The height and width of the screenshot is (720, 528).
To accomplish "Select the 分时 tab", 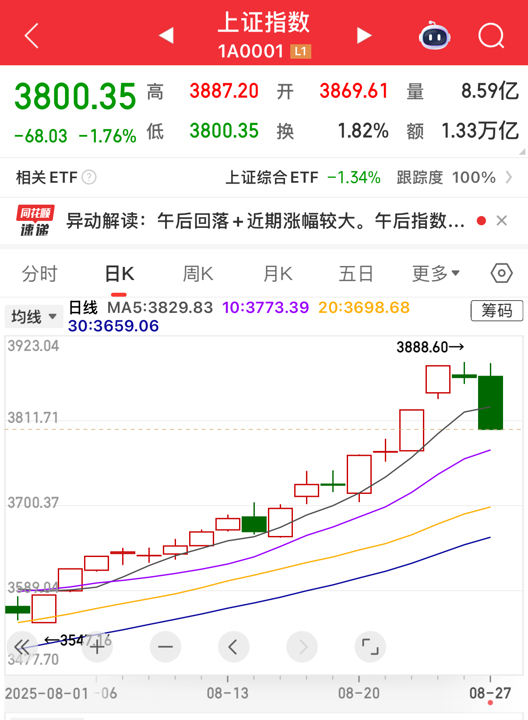I will point(39,274).
